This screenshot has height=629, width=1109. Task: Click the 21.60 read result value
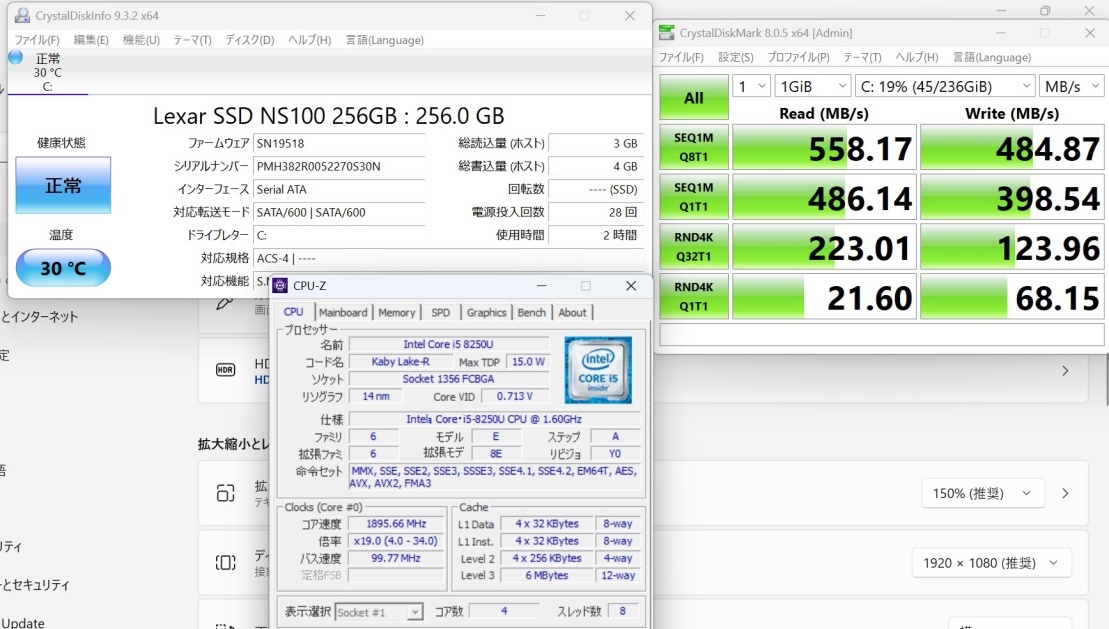coord(824,296)
